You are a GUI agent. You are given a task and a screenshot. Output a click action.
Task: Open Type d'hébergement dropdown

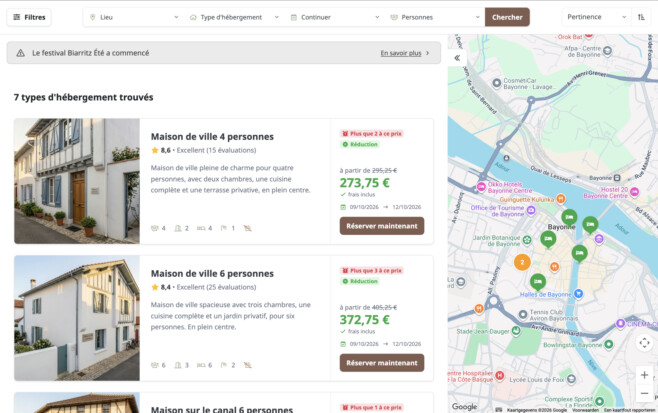coord(234,17)
